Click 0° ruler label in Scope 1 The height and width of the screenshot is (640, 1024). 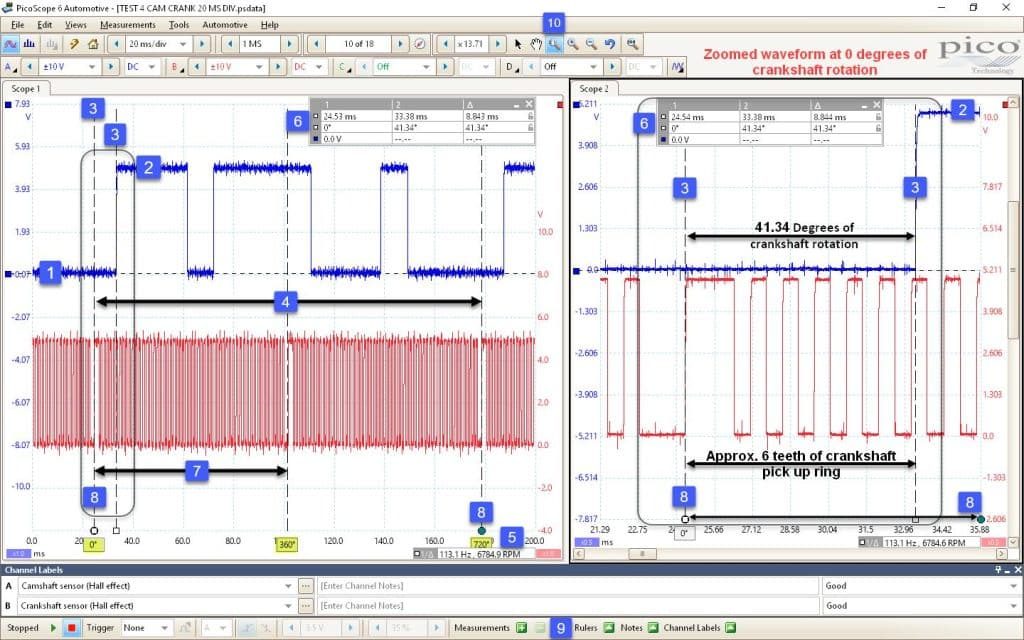(93, 544)
